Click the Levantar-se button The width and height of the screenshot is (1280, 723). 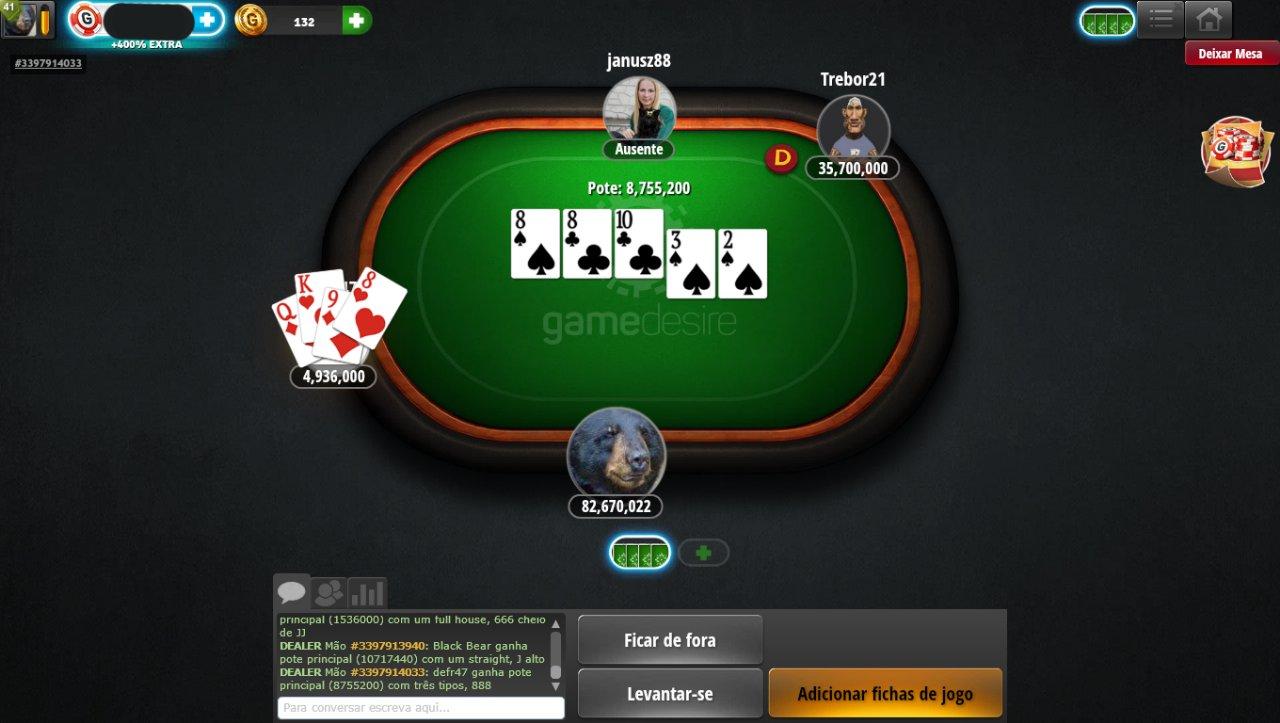tap(670, 693)
